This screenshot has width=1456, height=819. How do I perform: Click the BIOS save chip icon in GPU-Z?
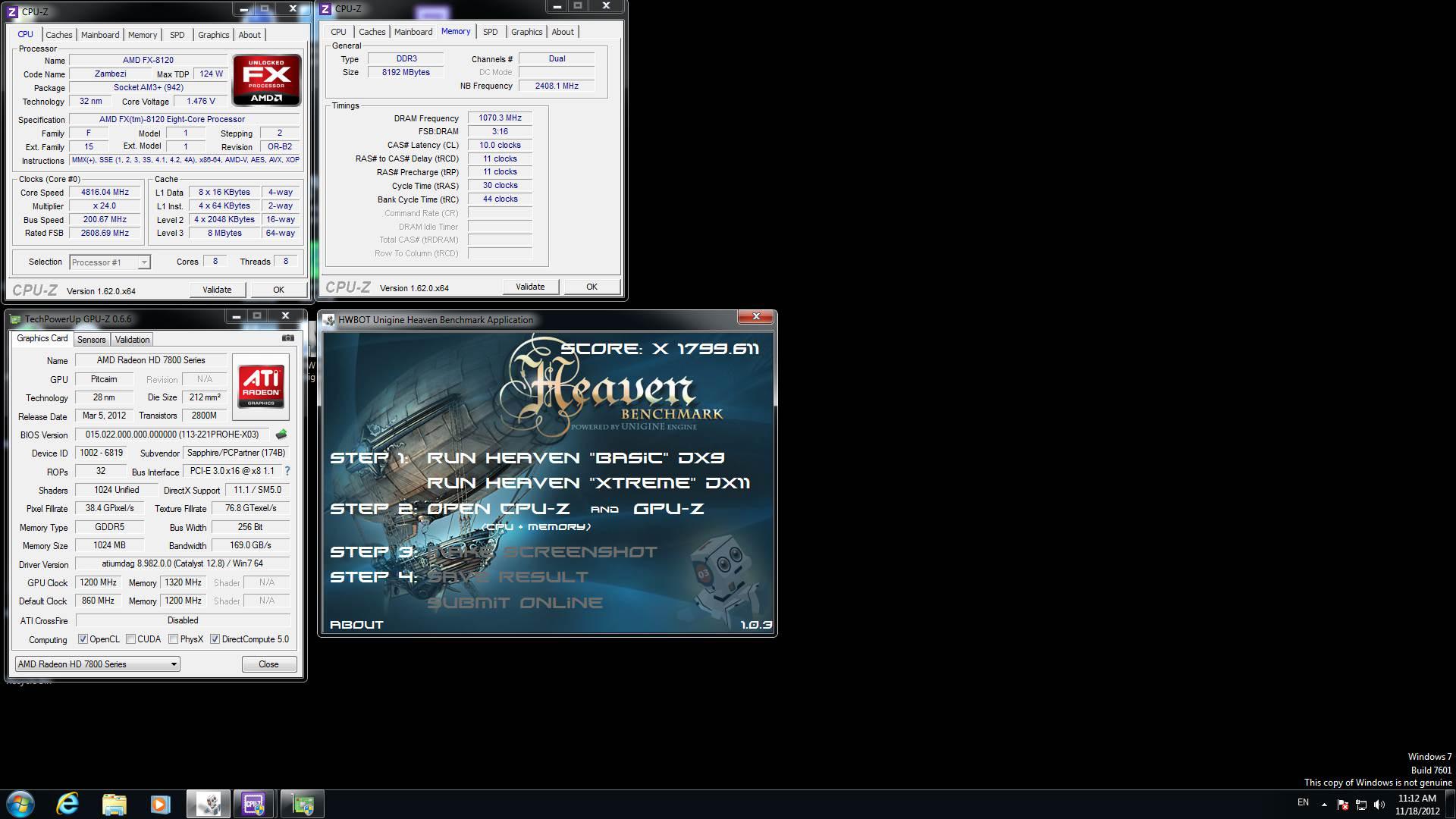pyautogui.click(x=281, y=435)
